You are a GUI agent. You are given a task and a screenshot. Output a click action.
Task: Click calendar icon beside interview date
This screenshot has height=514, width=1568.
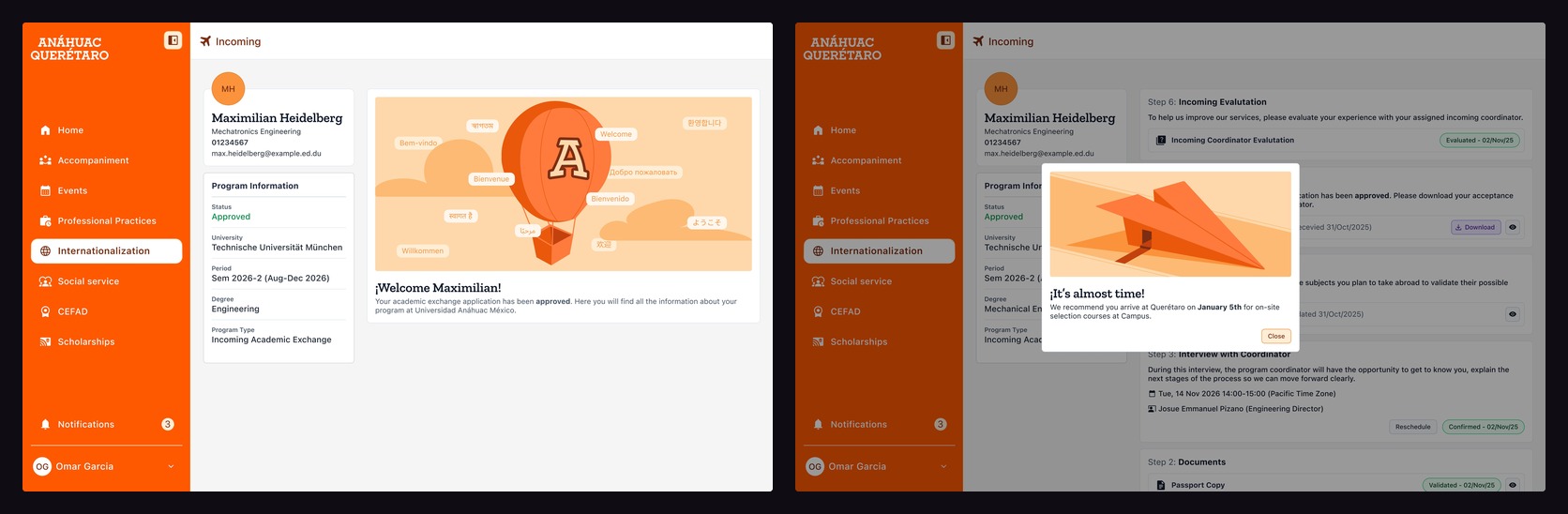pyautogui.click(x=1153, y=394)
